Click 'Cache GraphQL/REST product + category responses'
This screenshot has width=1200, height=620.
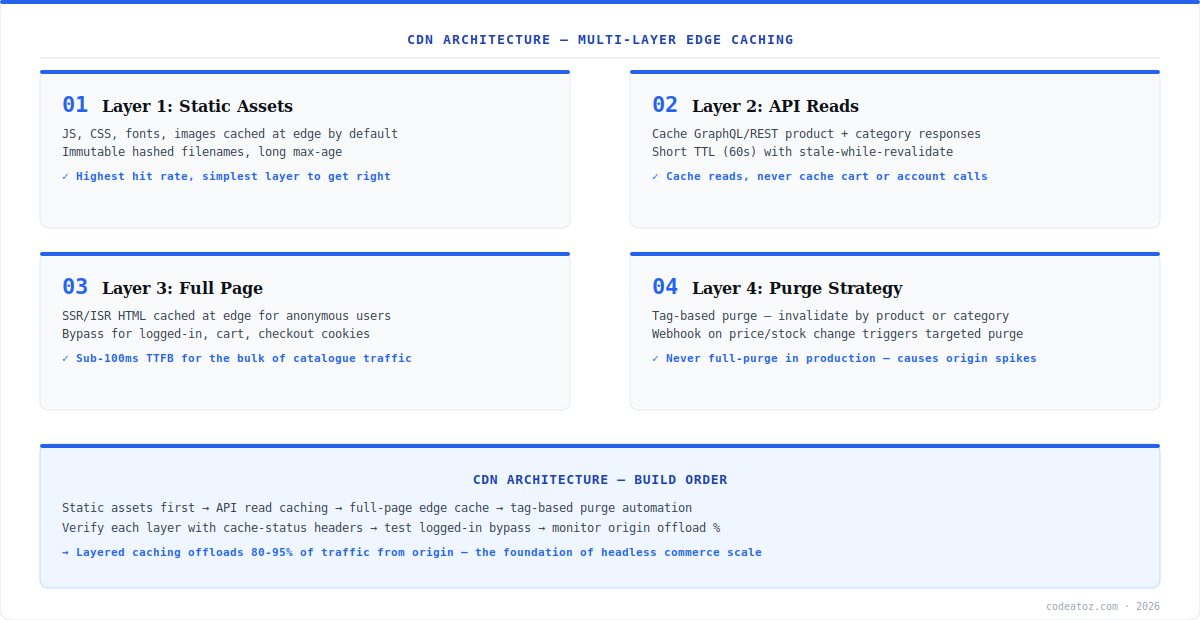coord(816,134)
